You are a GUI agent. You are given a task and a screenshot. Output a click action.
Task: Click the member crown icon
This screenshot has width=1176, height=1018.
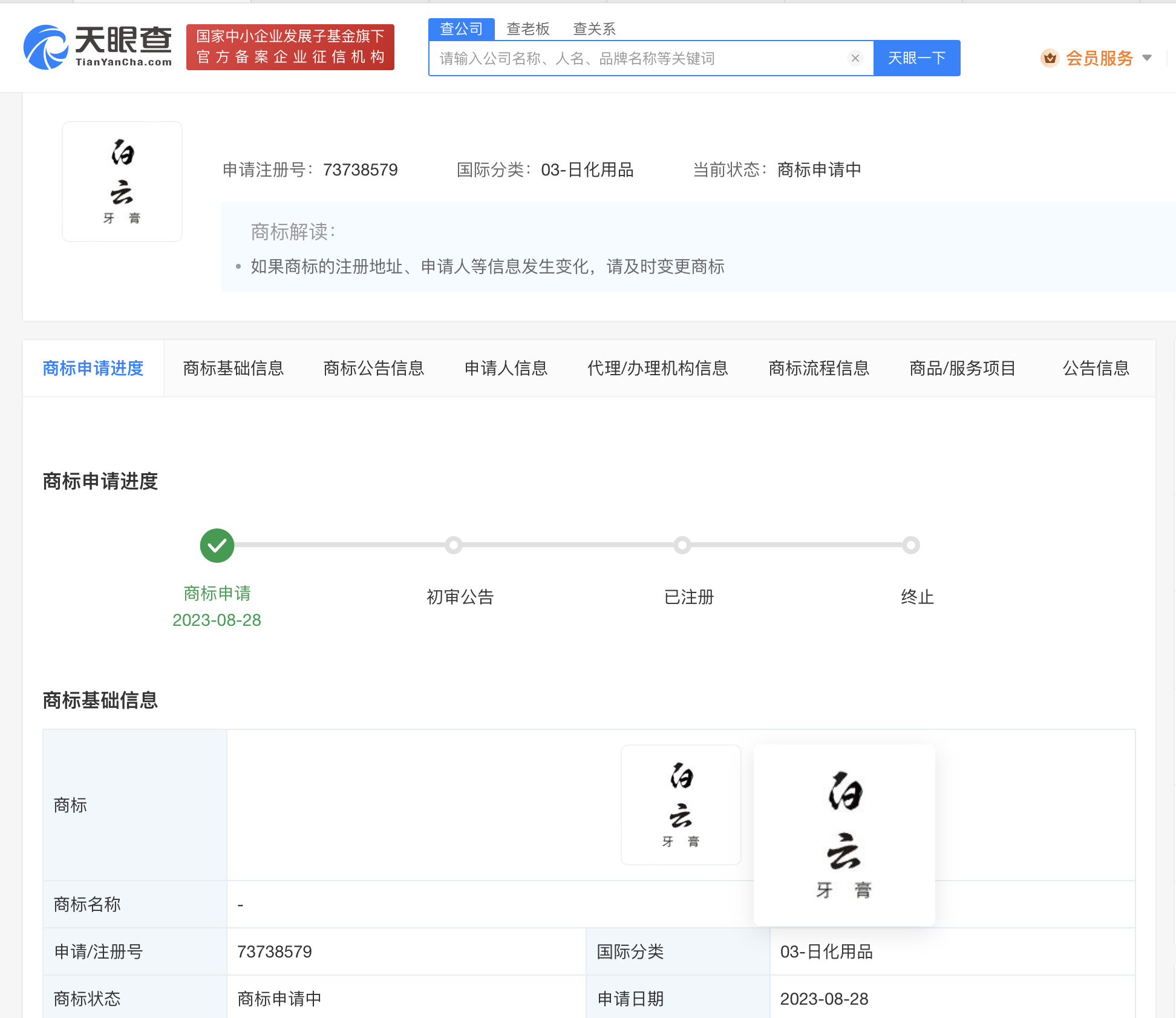coord(1050,58)
